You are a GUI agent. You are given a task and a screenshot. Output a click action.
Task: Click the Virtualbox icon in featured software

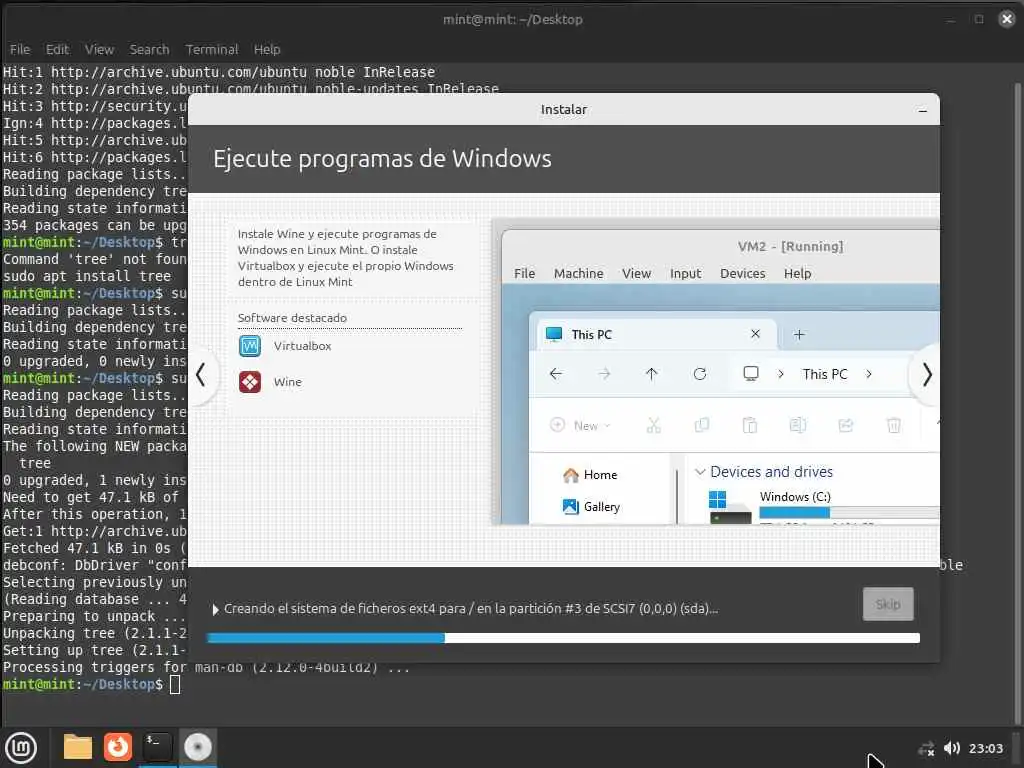point(249,345)
